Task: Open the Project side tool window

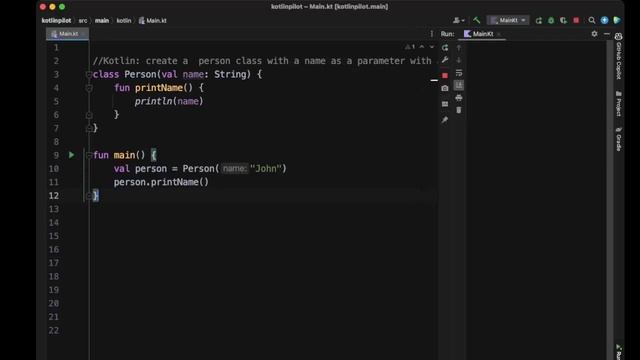Action: click(x=618, y=104)
